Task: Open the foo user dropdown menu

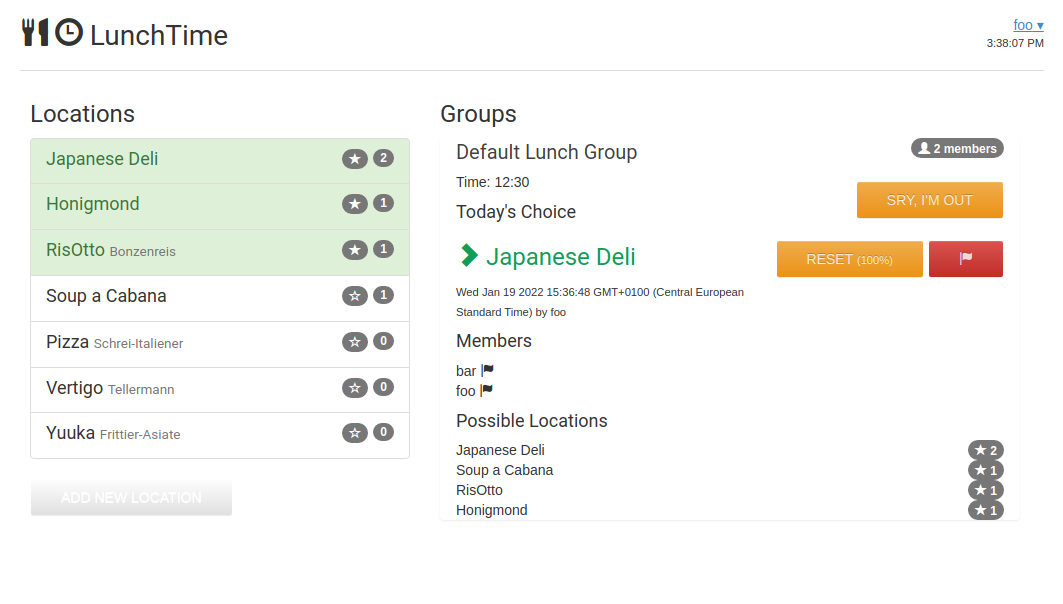Action: tap(1028, 25)
